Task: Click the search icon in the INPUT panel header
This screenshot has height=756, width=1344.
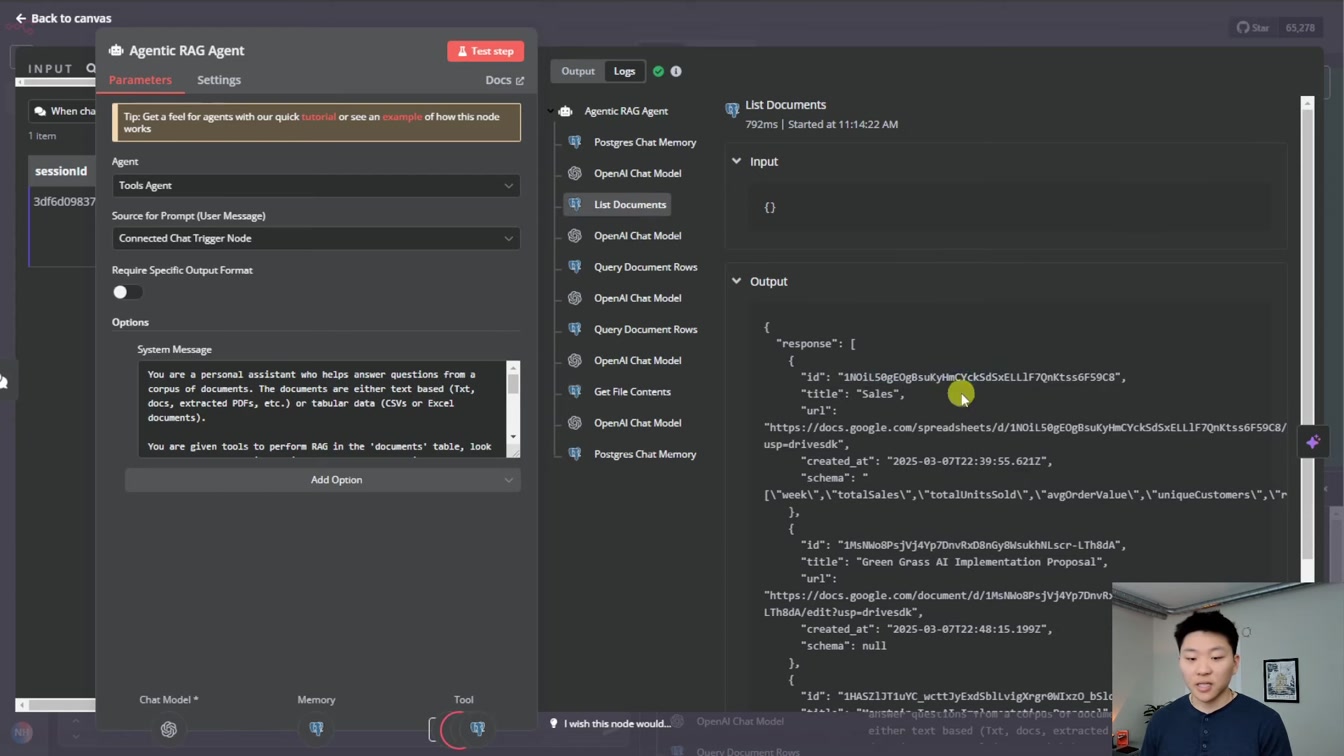Action: (x=91, y=68)
